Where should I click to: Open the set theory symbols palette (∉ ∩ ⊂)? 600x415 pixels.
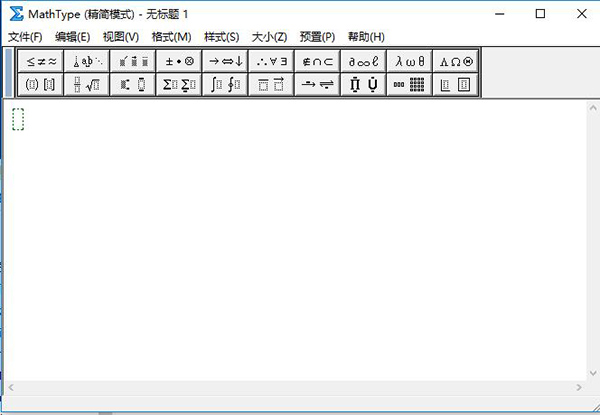tap(317, 61)
